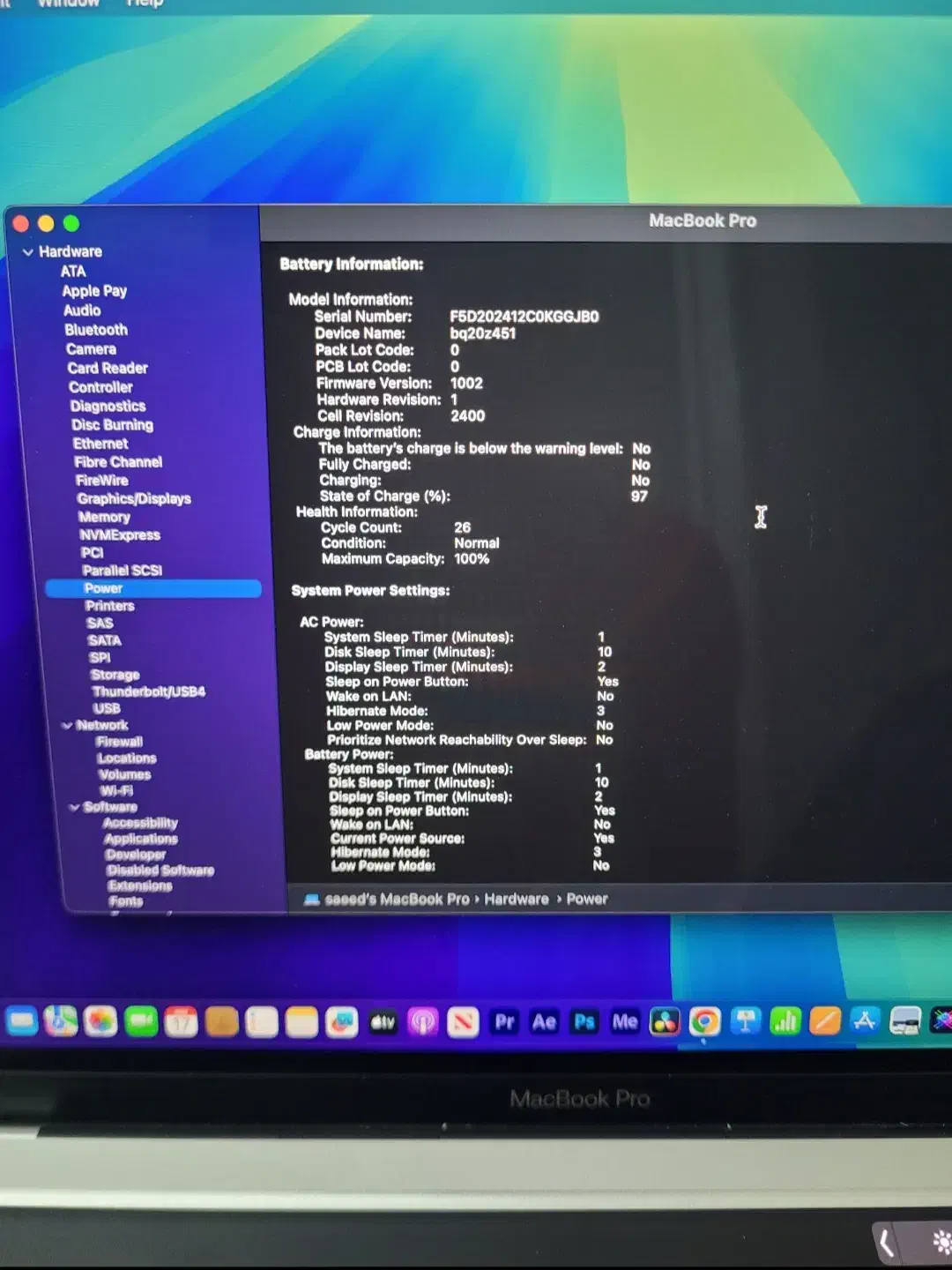Click the Hardware breadcrumb at the bottom
The width and height of the screenshot is (952, 1270).
click(516, 899)
